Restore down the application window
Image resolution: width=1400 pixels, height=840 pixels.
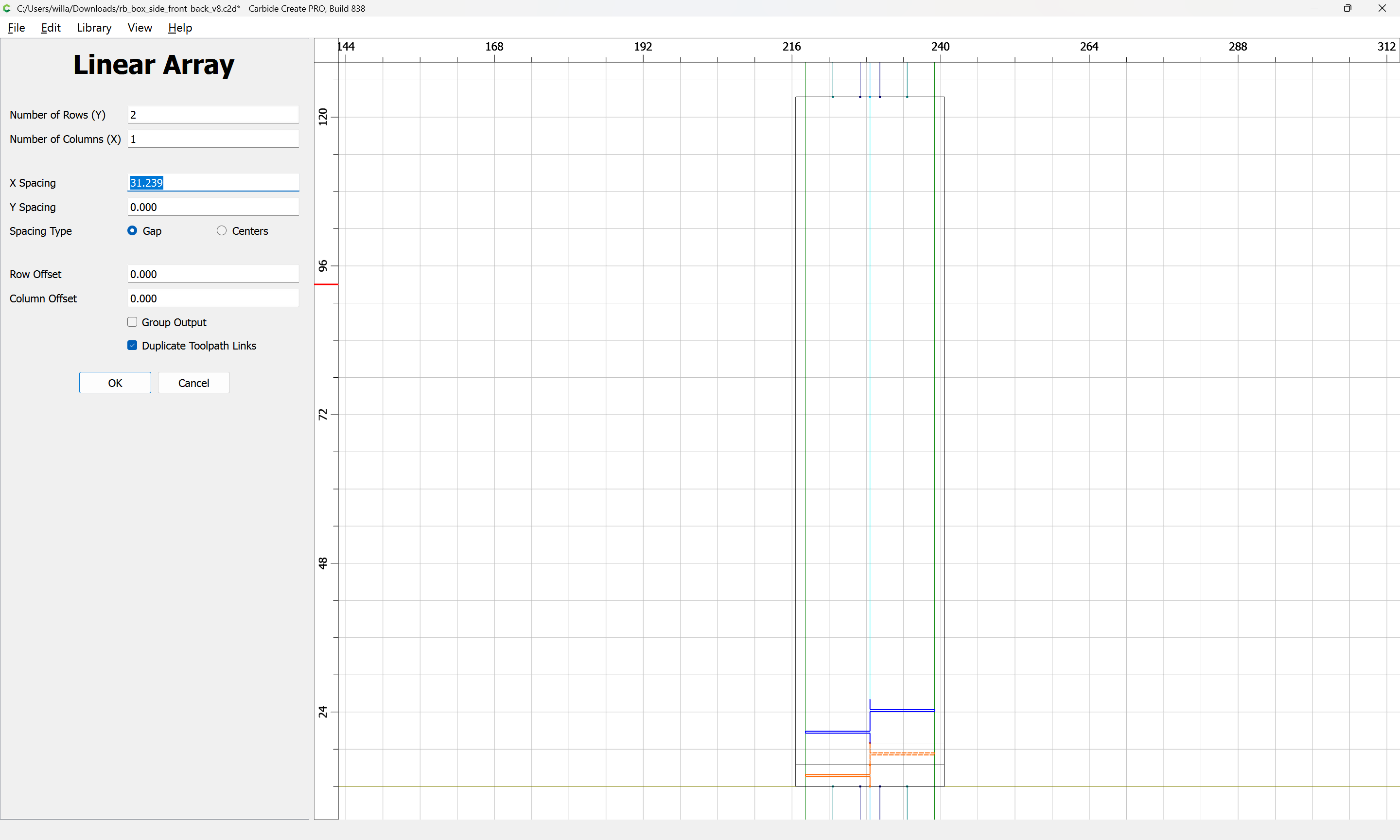tap(1347, 8)
